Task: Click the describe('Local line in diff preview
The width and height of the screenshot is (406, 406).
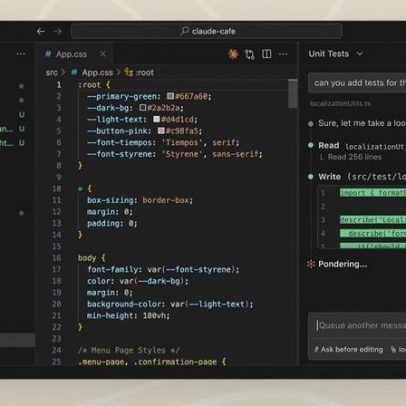Action: point(373,220)
